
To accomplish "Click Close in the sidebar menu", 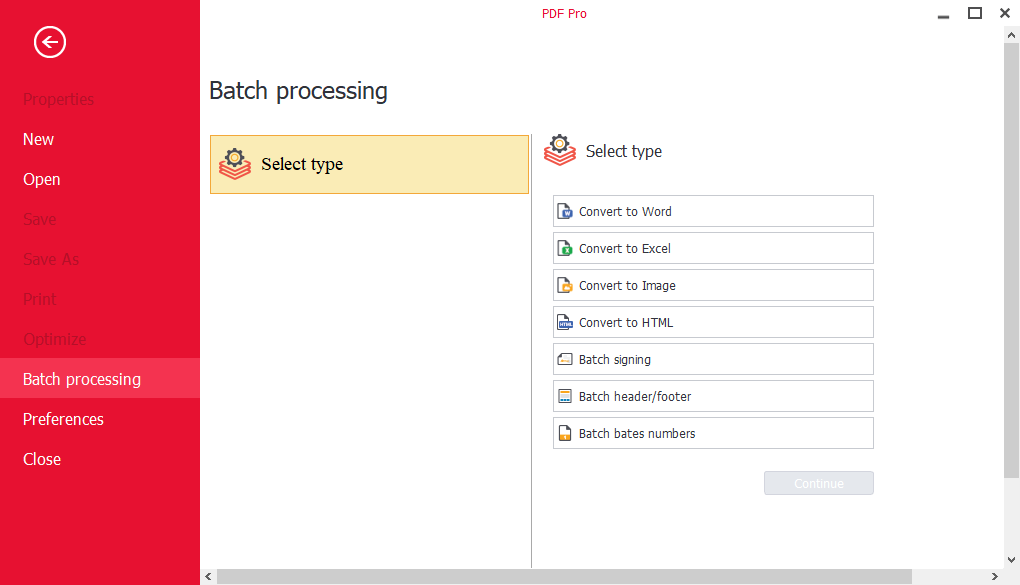I will (x=100, y=459).
